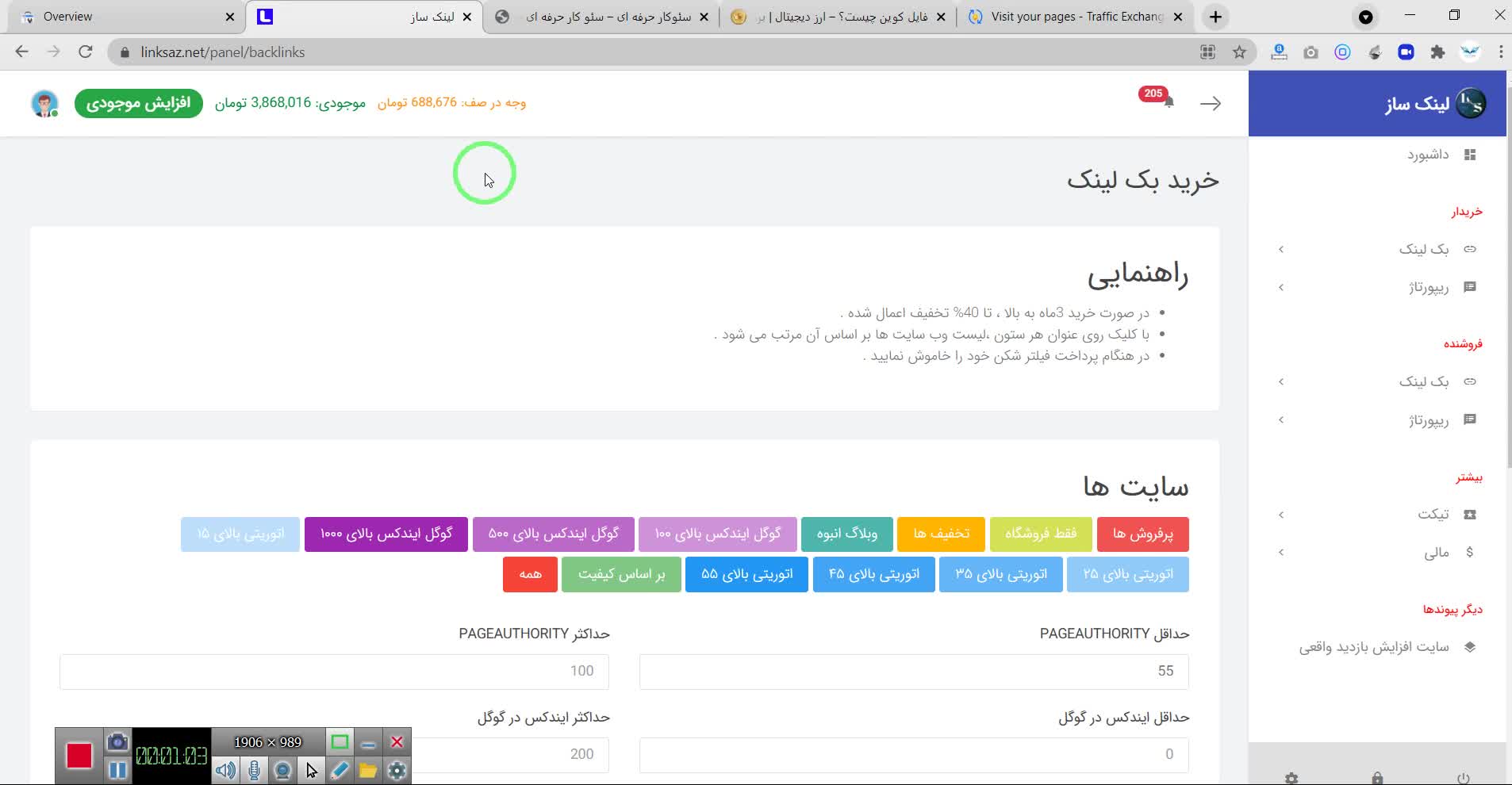The height and width of the screenshot is (785, 1512).
Task: Minimize the recorder toolbar
Action: pyautogui.click(x=368, y=742)
